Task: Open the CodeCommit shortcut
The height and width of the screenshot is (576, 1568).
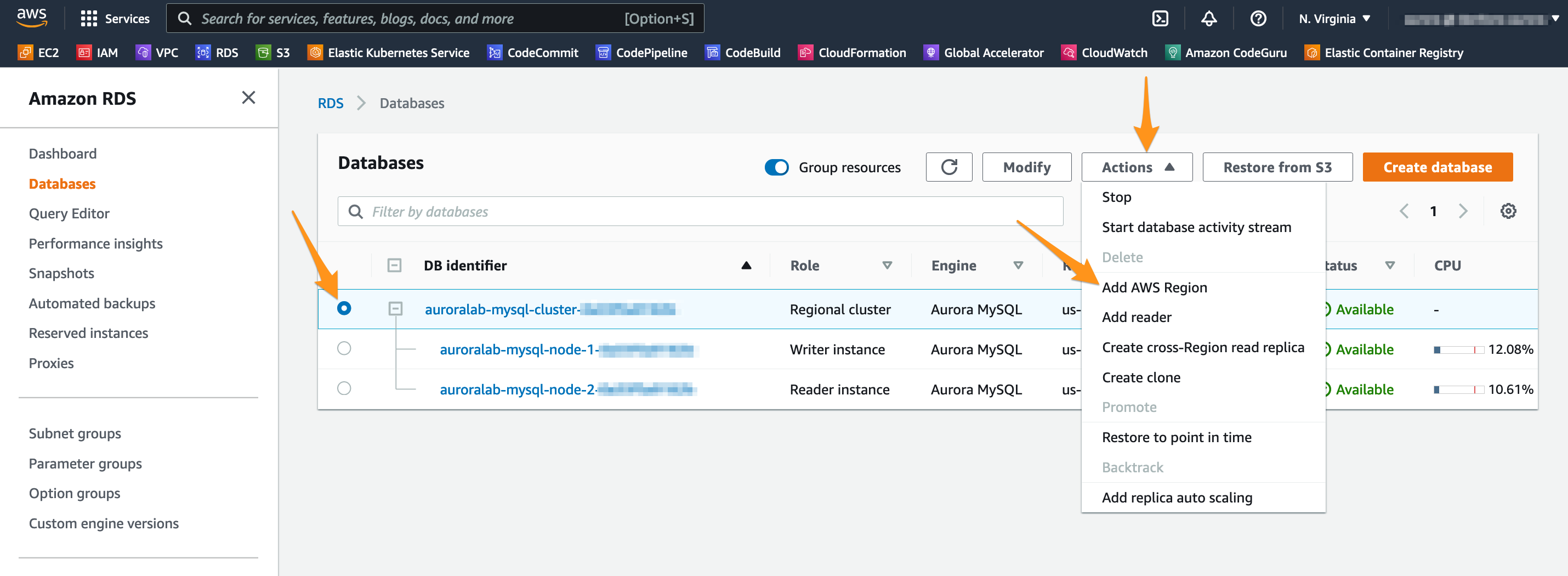Action: pyautogui.click(x=532, y=52)
